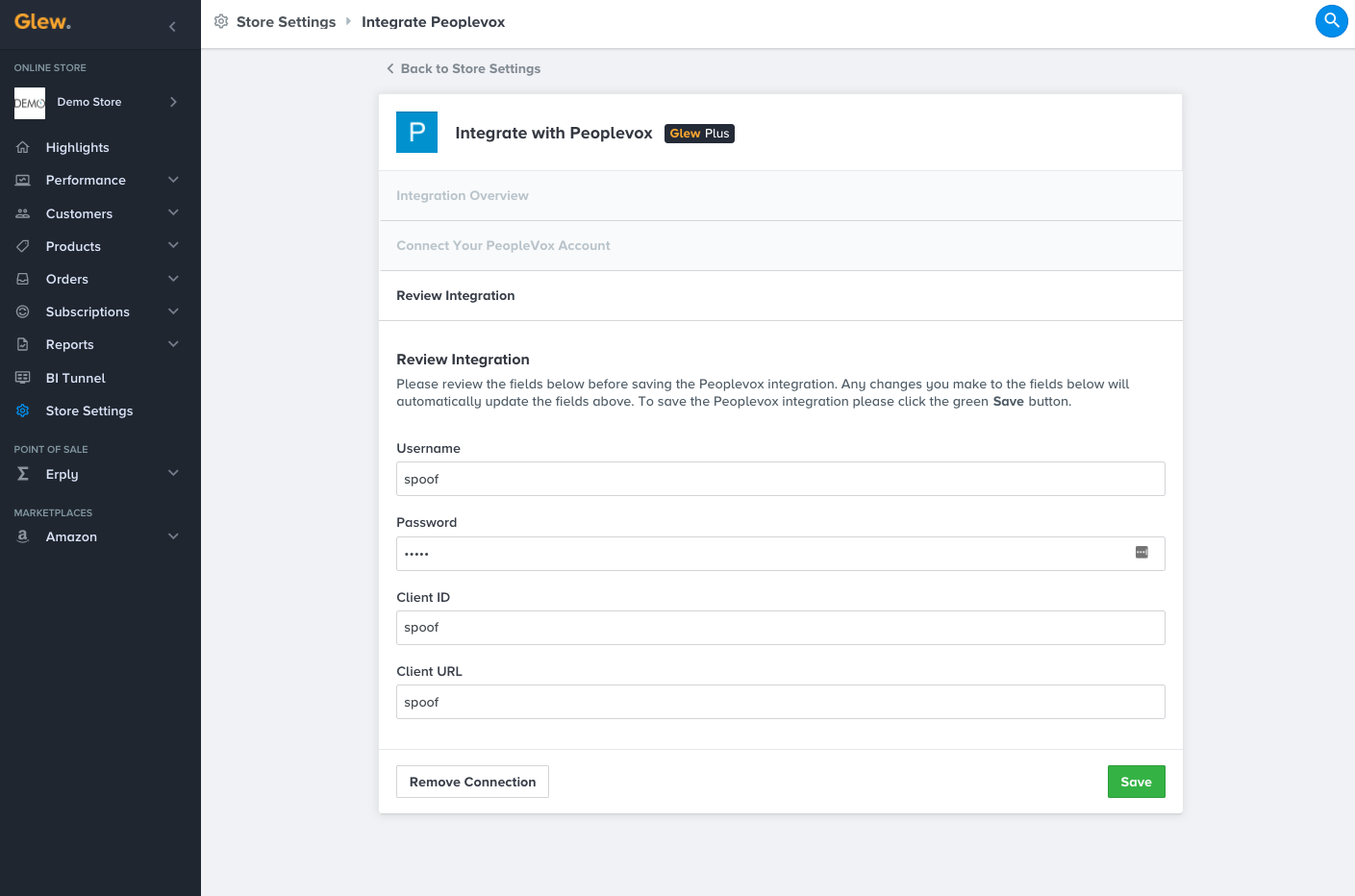Click the Glew logo

[42, 22]
